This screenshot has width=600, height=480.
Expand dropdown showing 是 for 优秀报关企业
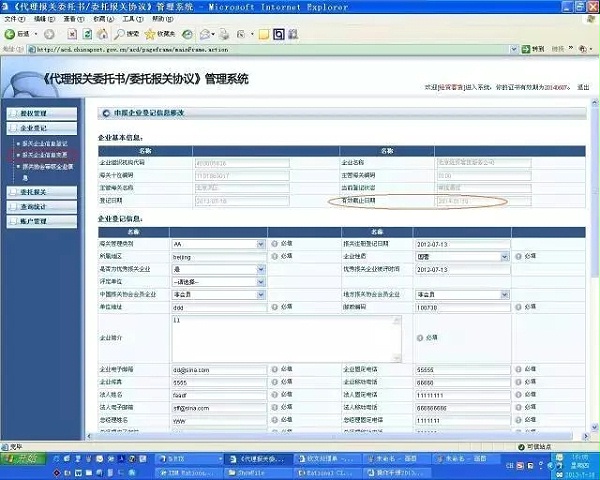click(260, 269)
